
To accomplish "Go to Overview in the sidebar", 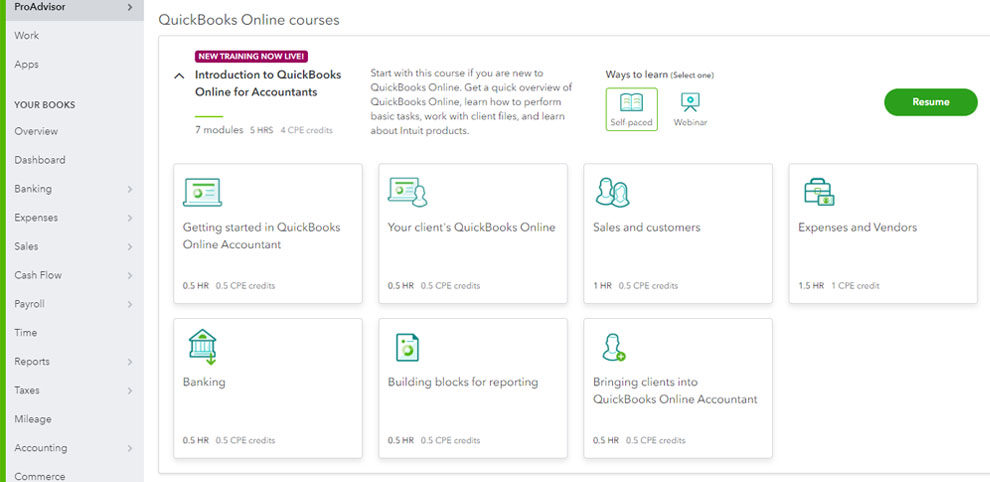I will [36, 131].
